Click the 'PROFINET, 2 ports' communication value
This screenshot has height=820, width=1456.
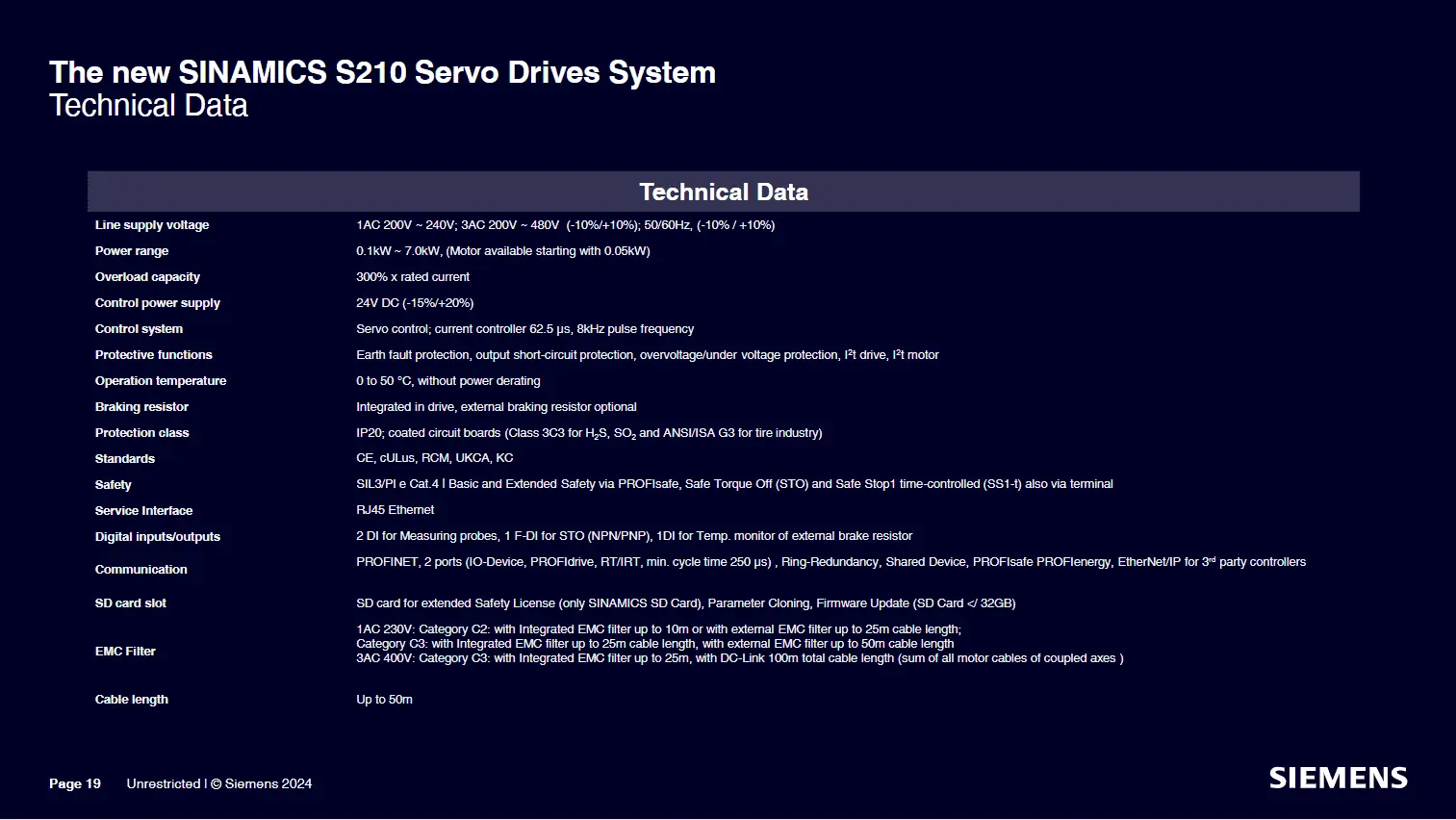(x=830, y=562)
